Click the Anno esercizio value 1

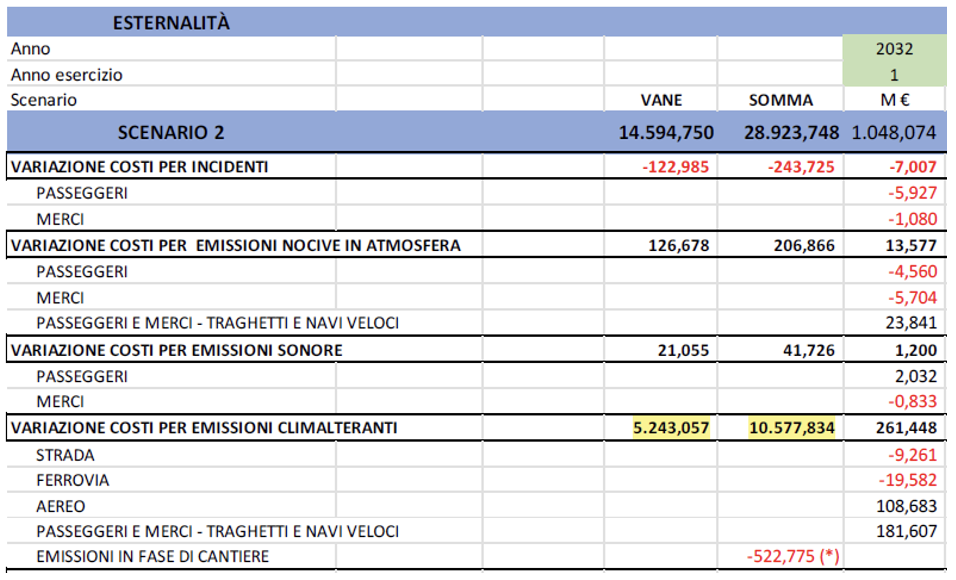coord(894,75)
